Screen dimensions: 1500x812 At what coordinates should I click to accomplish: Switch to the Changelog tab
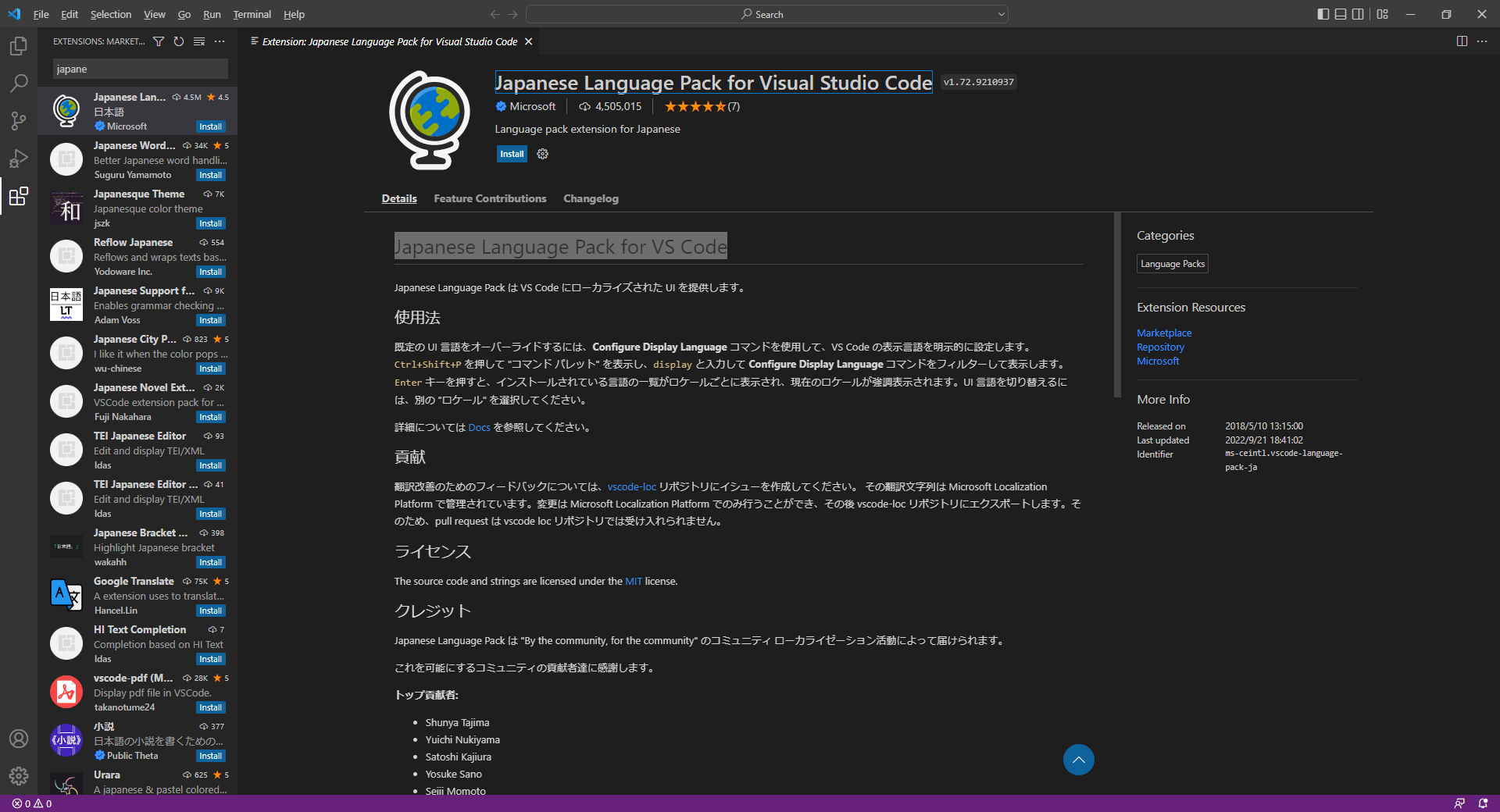point(591,198)
